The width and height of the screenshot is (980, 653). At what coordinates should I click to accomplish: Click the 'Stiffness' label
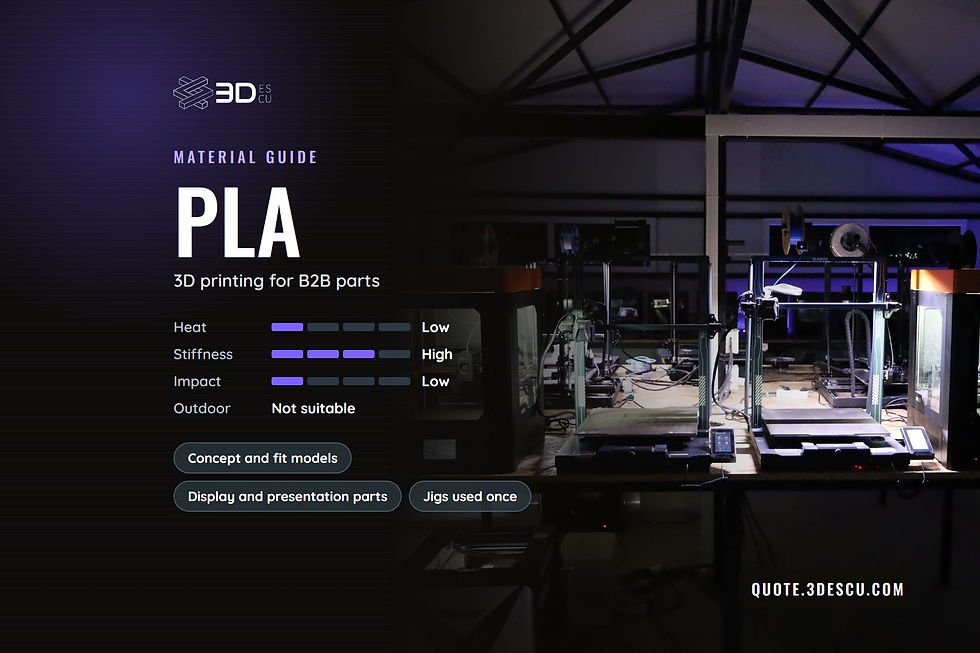(203, 354)
